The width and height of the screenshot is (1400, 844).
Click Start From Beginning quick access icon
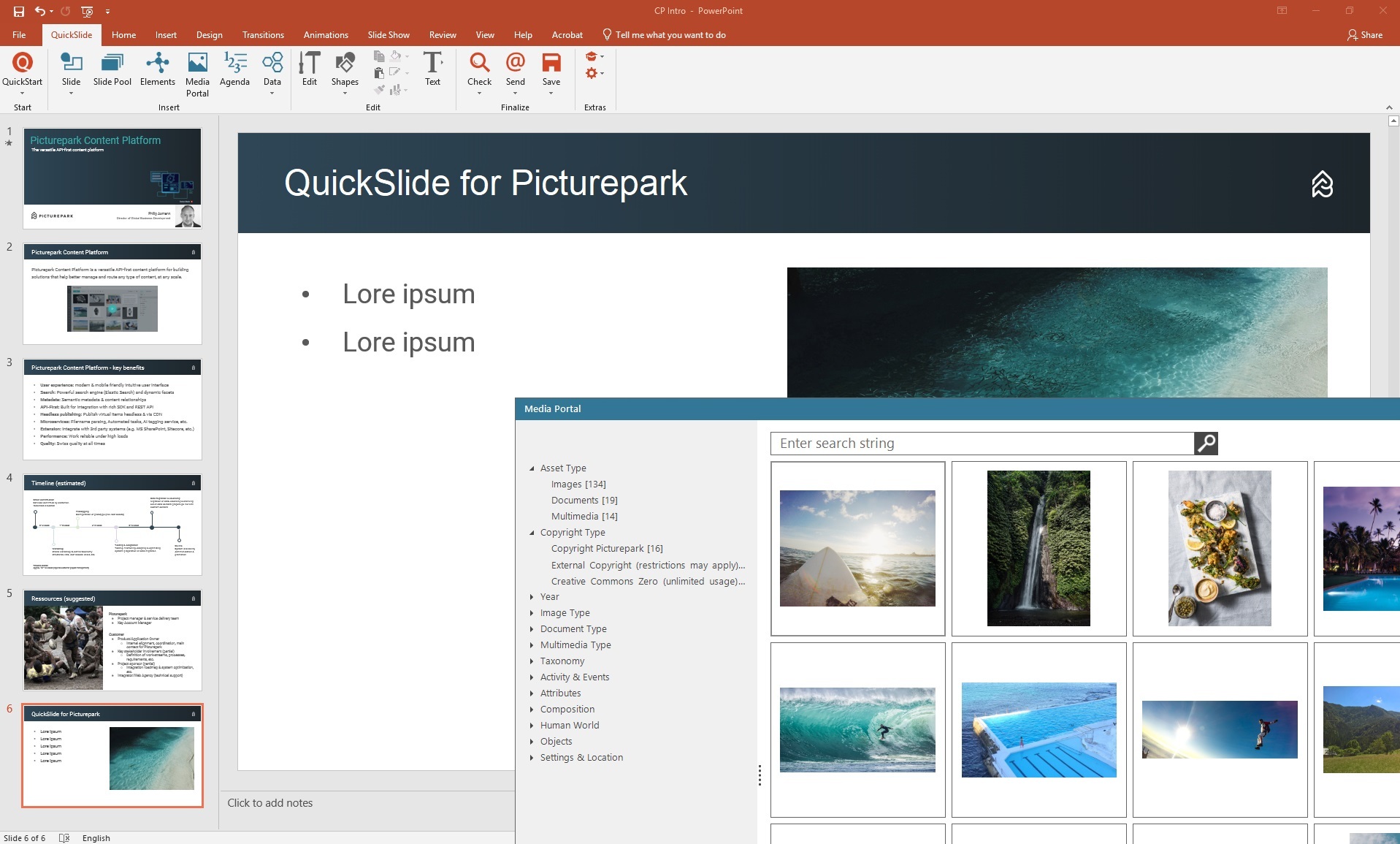(x=87, y=11)
